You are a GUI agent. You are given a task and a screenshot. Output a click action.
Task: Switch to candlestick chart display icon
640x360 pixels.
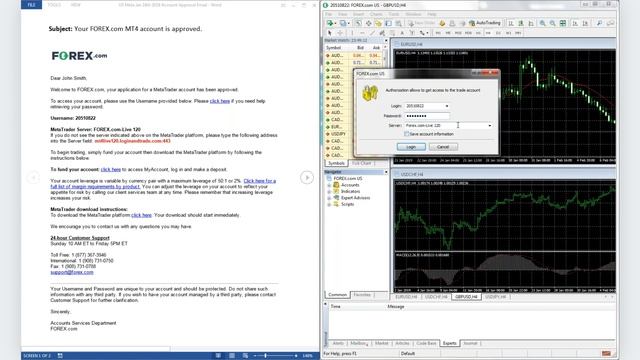(x=521, y=23)
